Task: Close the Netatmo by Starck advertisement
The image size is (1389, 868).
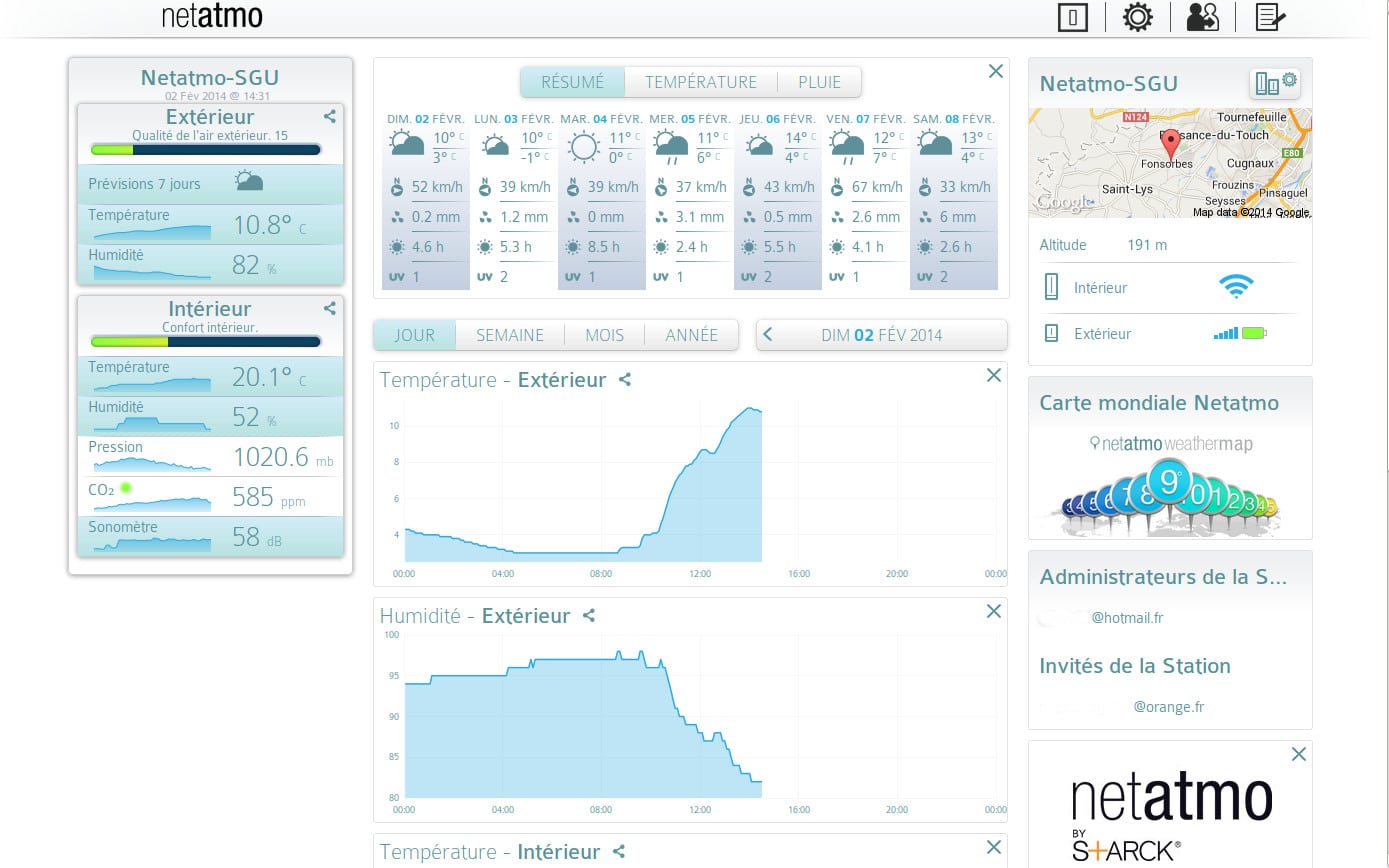Action: click(x=1298, y=754)
